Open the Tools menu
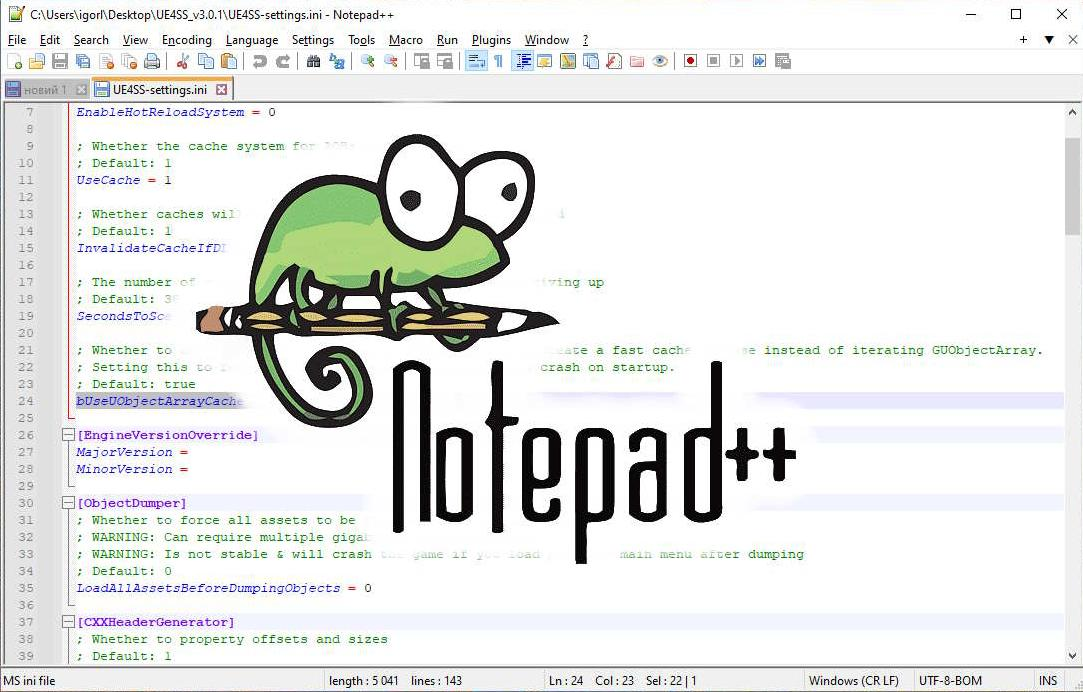Viewport: 1083px width, 692px height. pos(361,40)
